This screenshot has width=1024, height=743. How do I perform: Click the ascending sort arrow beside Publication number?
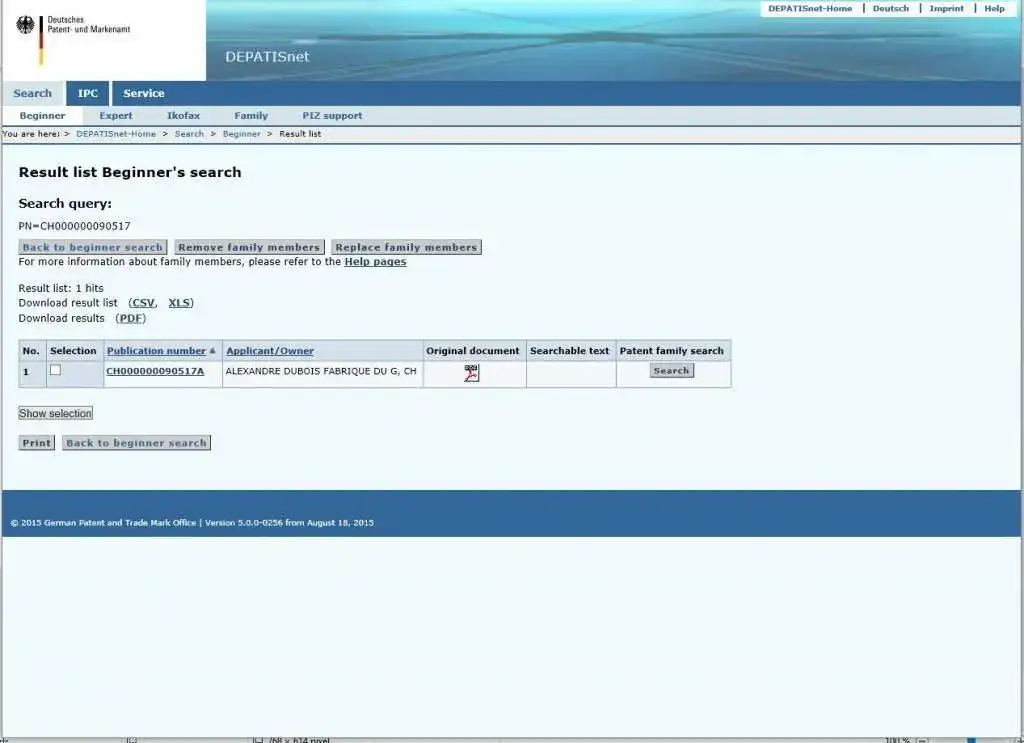tap(212, 351)
